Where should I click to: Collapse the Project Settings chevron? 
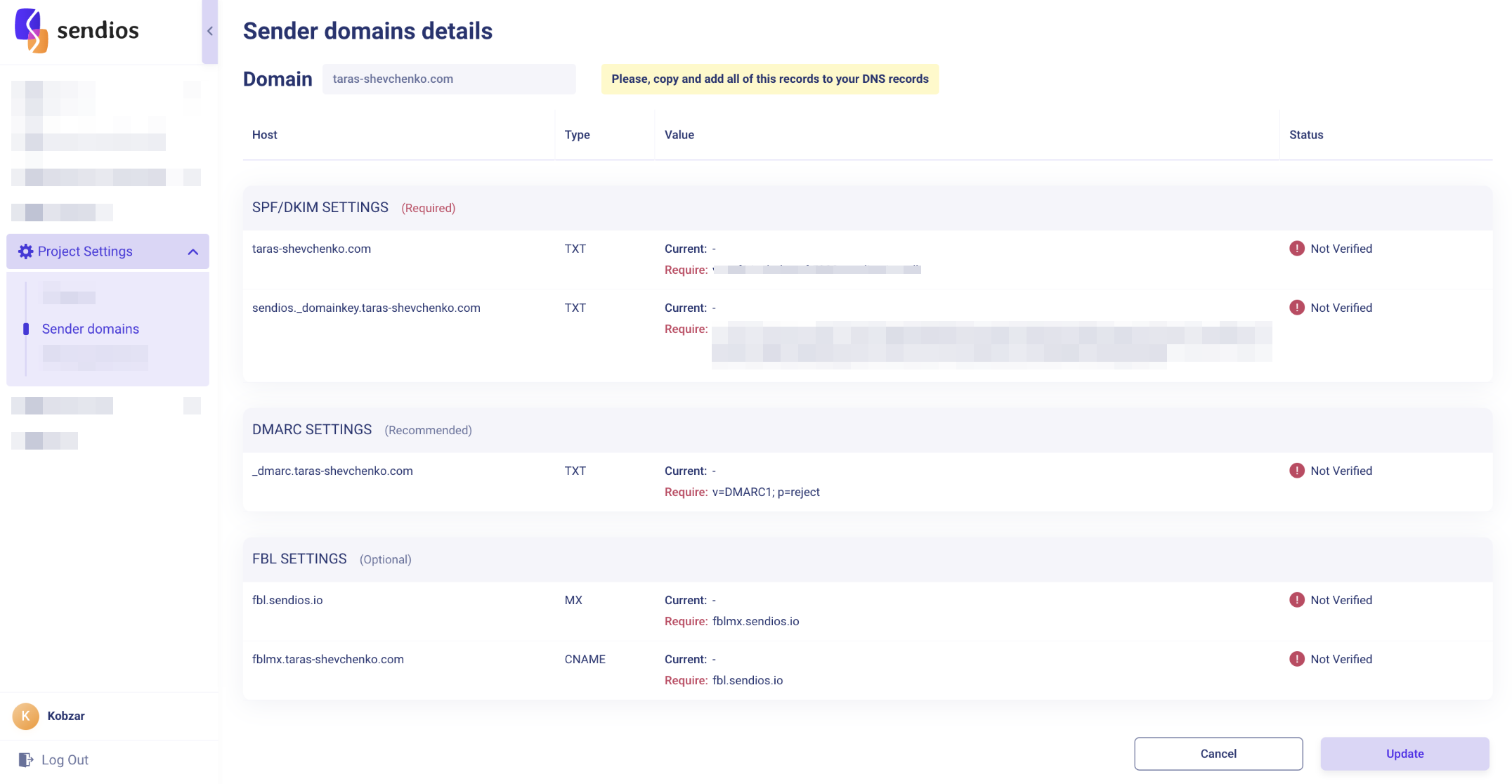tap(193, 251)
